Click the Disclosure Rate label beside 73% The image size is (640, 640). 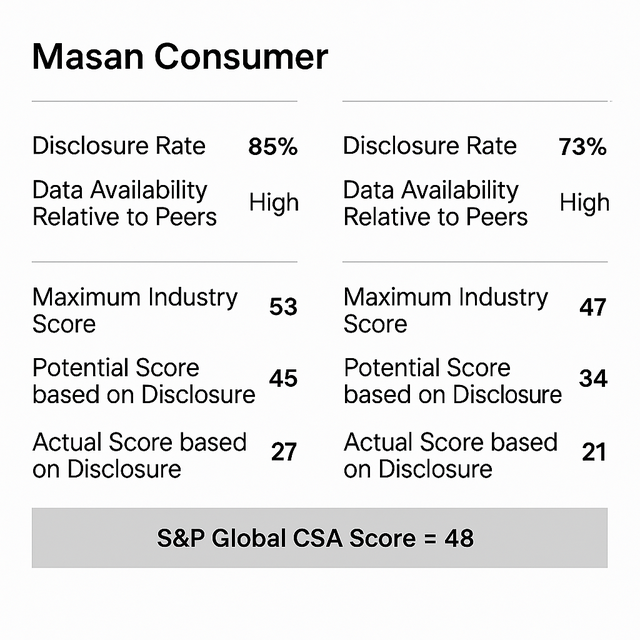[430, 146]
